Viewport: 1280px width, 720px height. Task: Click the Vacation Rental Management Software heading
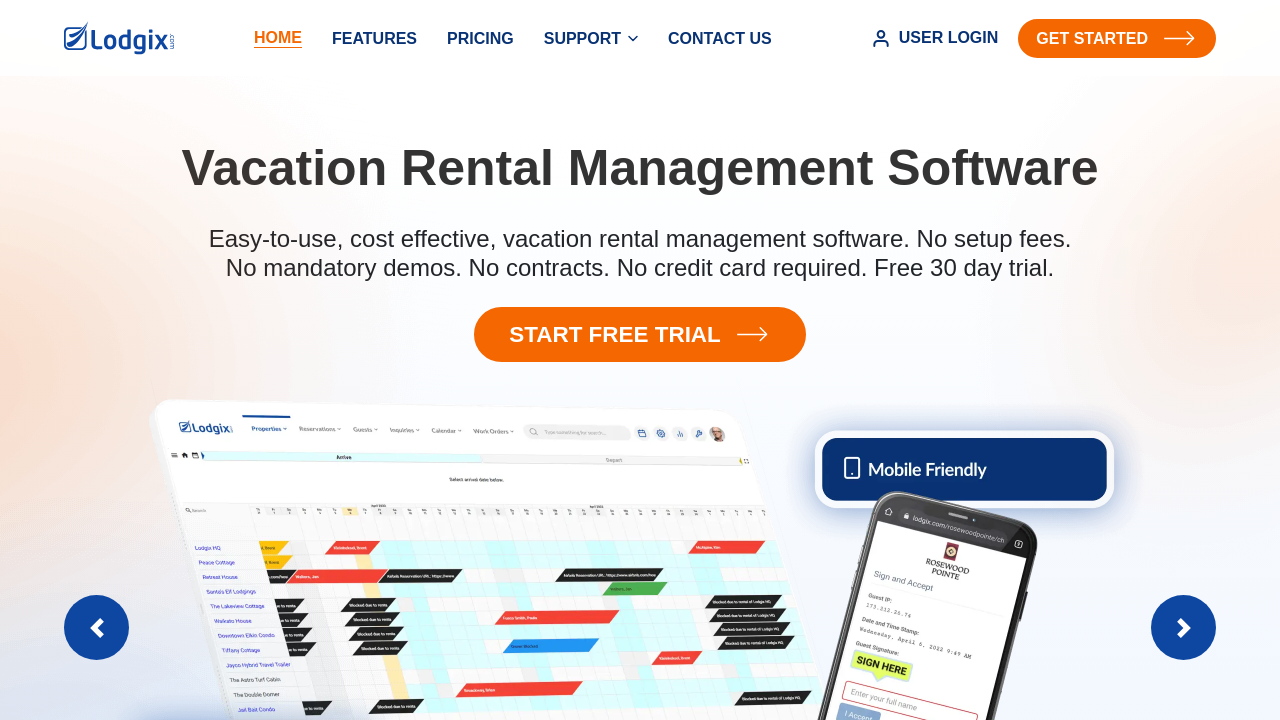[x=640, y=168]
